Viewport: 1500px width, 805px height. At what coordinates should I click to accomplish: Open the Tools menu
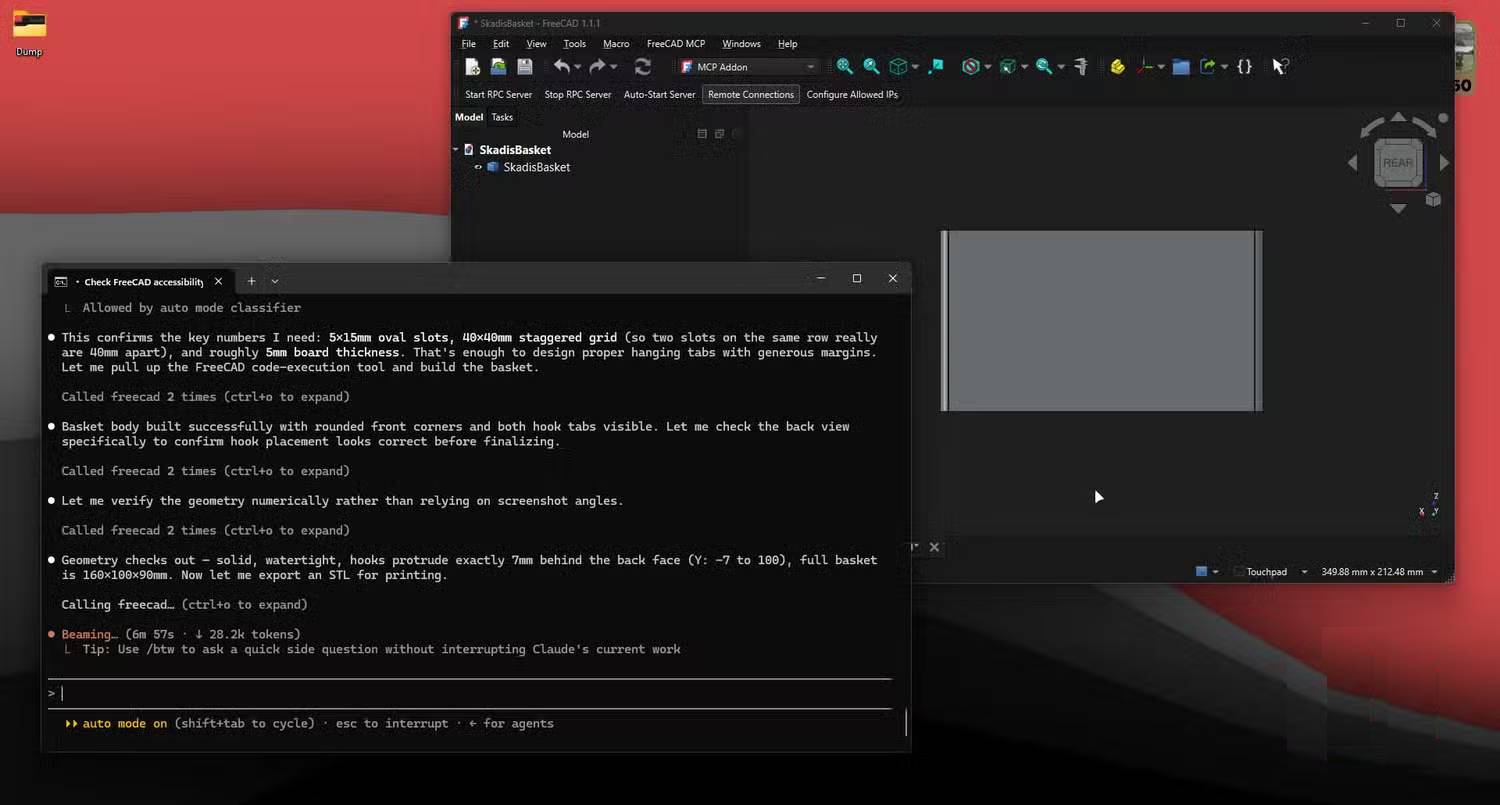tap(575, 44)
